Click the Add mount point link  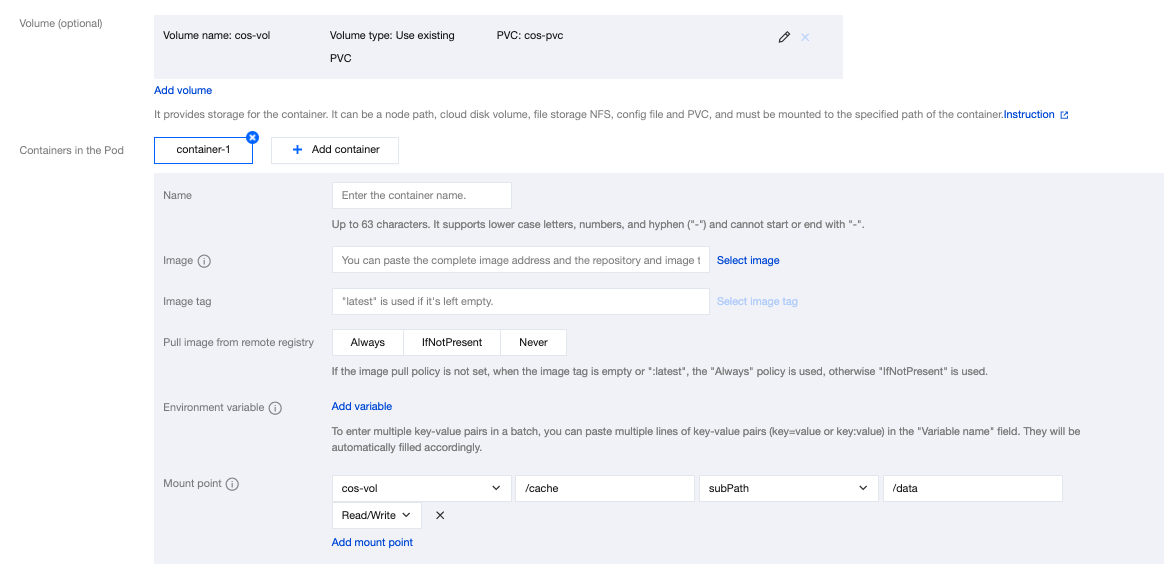pyautogui.click(x=372, y=542)
